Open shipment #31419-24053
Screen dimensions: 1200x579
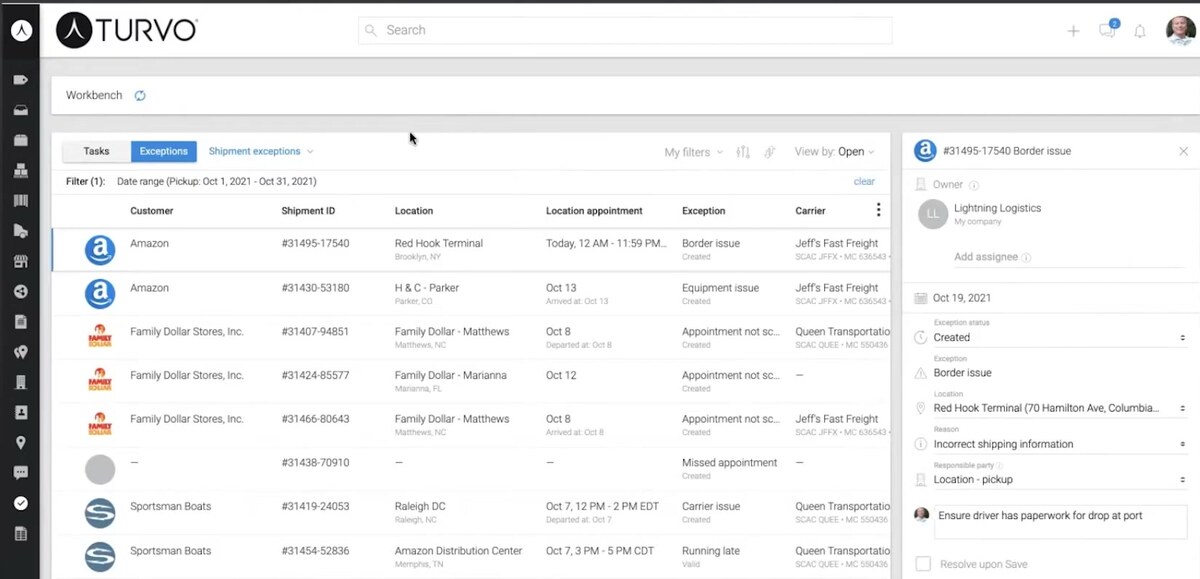pos(315,507)
